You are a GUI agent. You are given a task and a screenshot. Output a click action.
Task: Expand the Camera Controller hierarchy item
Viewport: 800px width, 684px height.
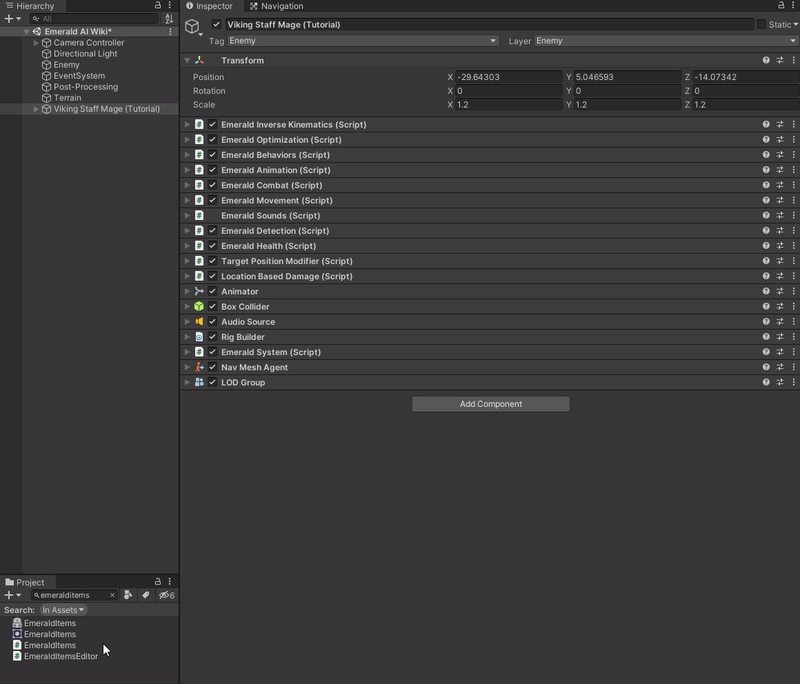pos(37,43)
